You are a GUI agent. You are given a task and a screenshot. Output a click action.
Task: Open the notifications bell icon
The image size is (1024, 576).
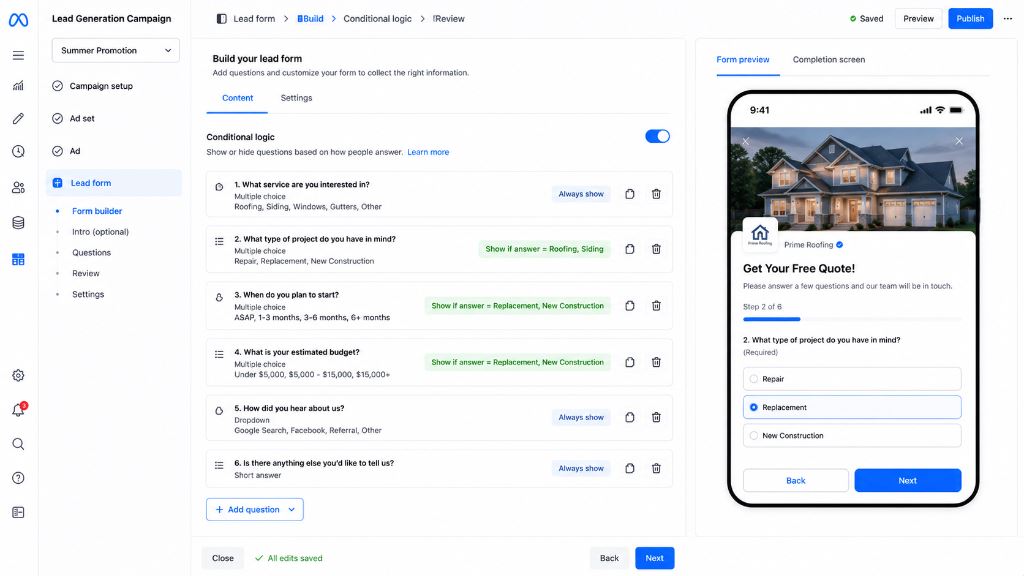coord(18,409)
